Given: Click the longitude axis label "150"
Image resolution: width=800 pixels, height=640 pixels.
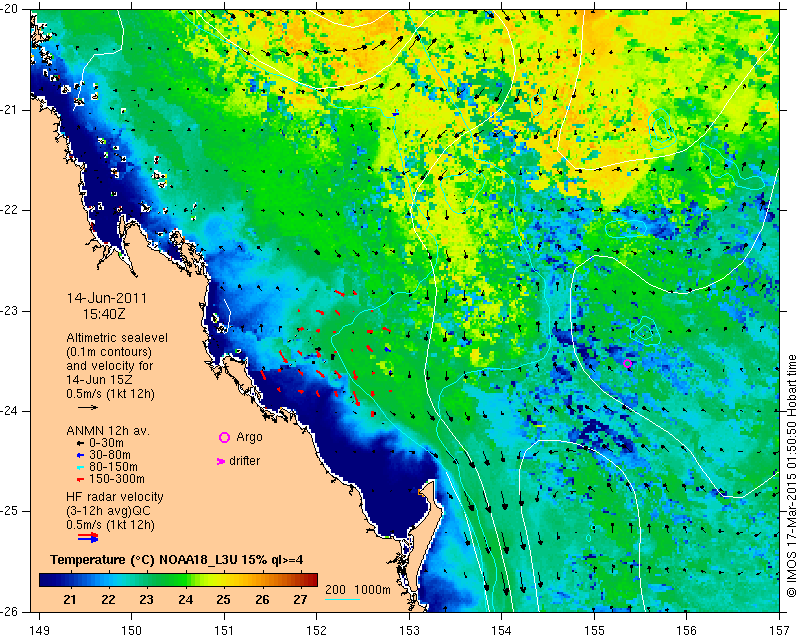Looking at the screenshot, I should pos(131,631).
